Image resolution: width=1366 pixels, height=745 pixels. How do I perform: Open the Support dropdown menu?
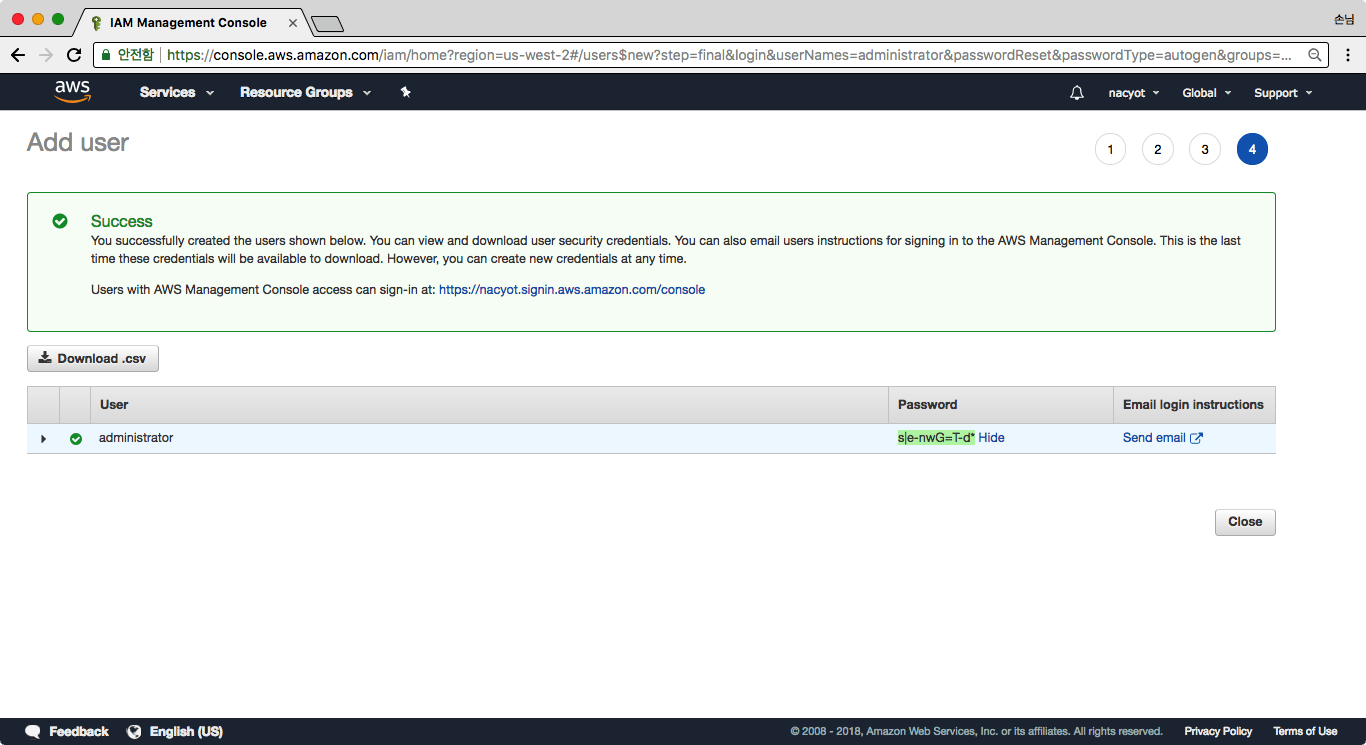[1283, 93]
